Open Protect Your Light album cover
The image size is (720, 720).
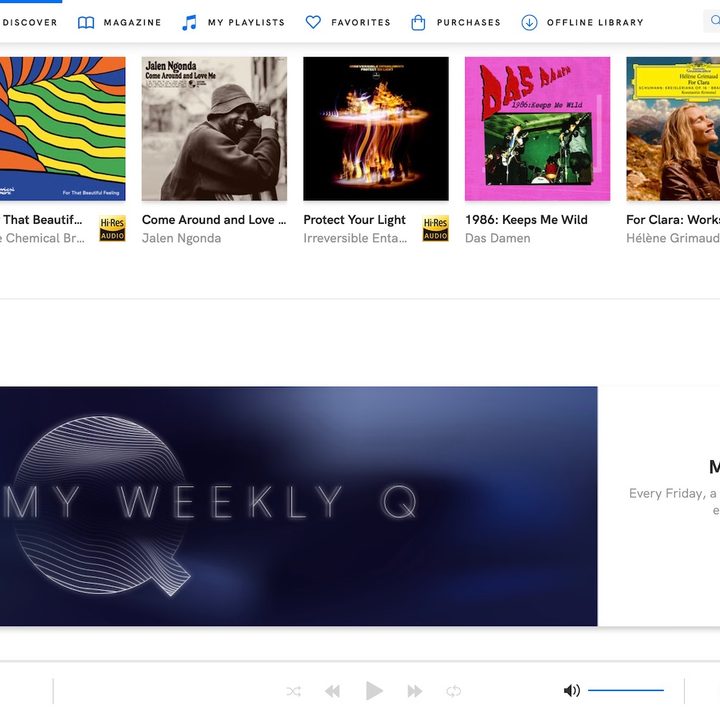[376, 129]
